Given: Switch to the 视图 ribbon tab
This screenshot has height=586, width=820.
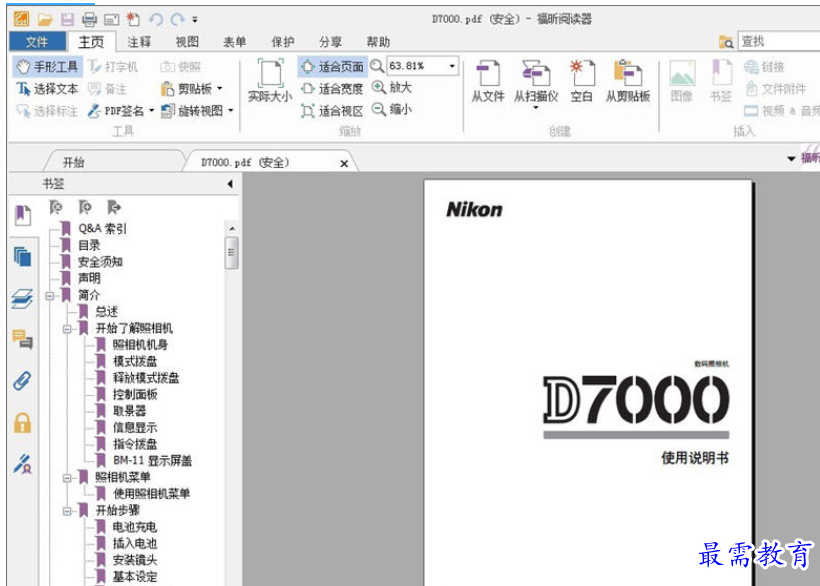Looking at the screenshot, I should click(x=187, y=42).
